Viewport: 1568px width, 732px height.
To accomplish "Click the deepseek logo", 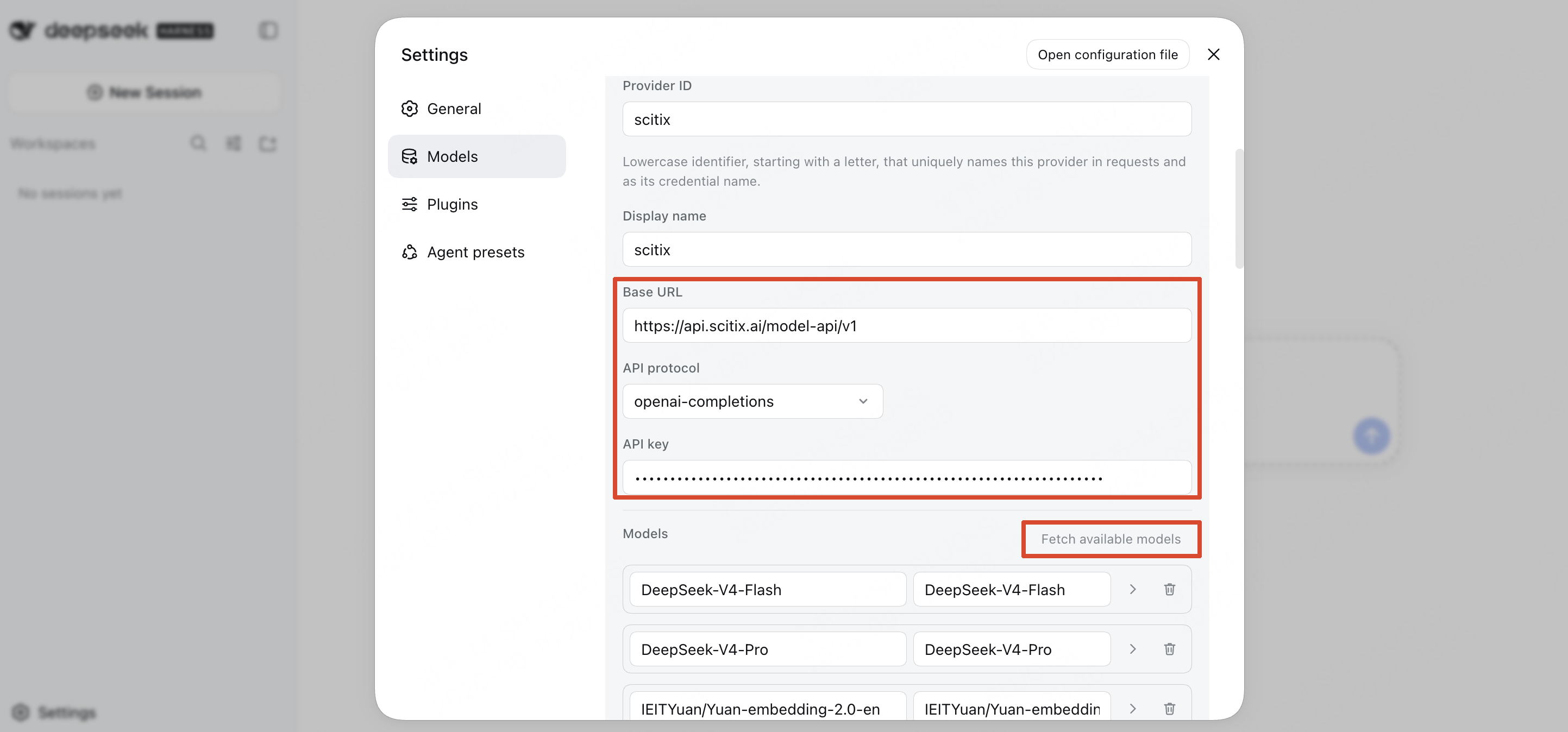I will [x=111, y=30].
